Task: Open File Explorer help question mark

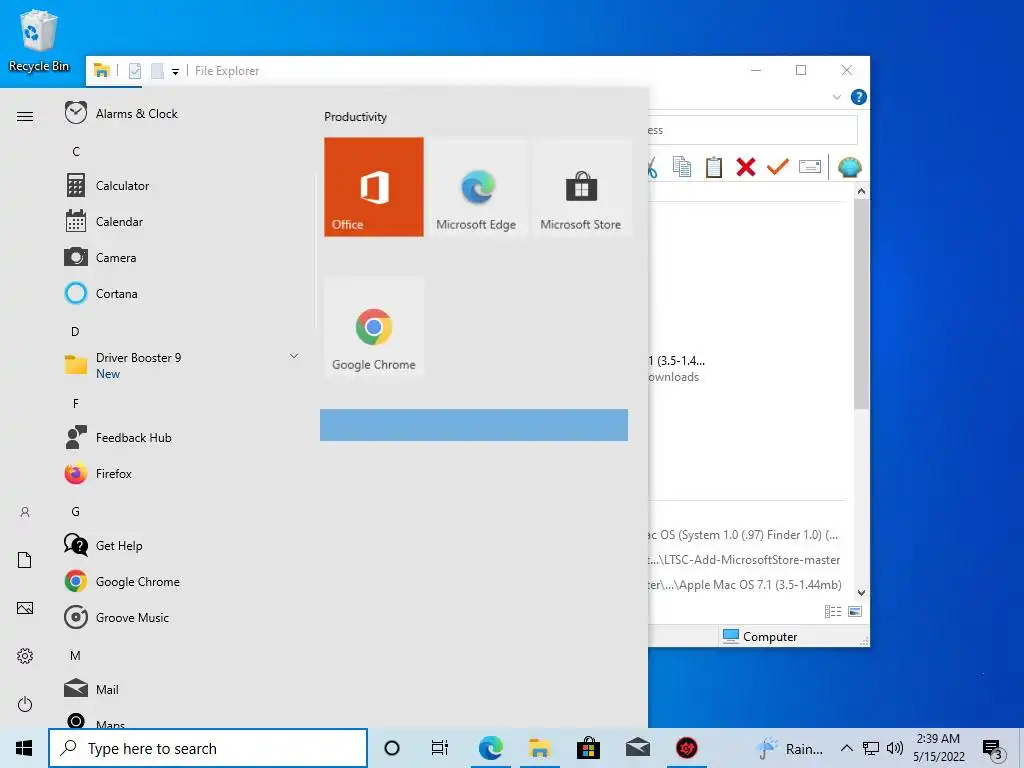Action: [859, 97]
